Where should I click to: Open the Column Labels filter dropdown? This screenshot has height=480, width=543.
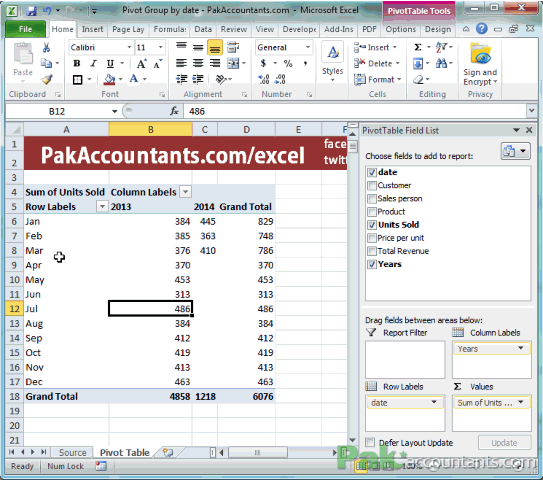186,192
